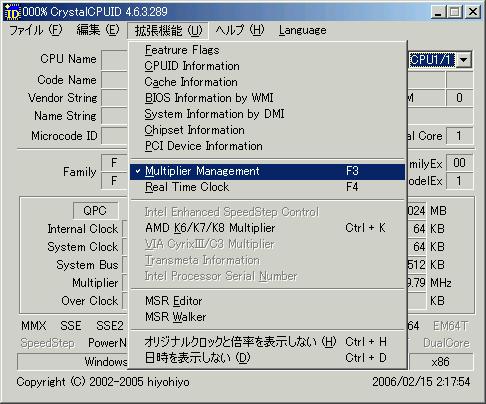Open MSR Walker
Screen dimensions: 486x404
pyautogui.click(x=268, y=317)
